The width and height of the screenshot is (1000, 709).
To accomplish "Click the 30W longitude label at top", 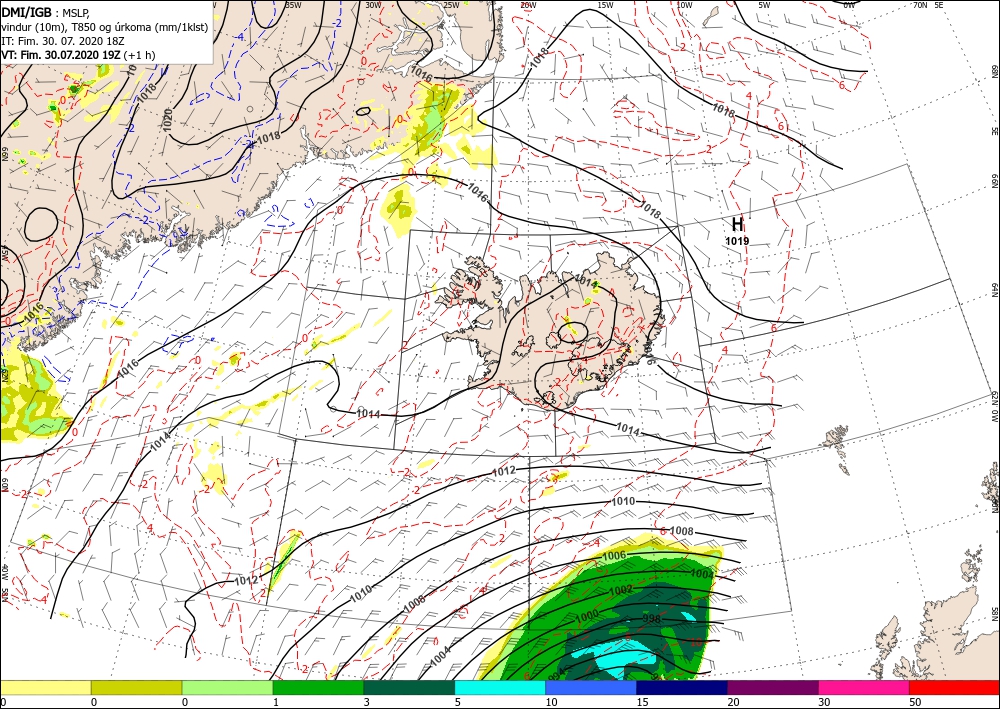I will pyautogui.click(x=373, y=5).
